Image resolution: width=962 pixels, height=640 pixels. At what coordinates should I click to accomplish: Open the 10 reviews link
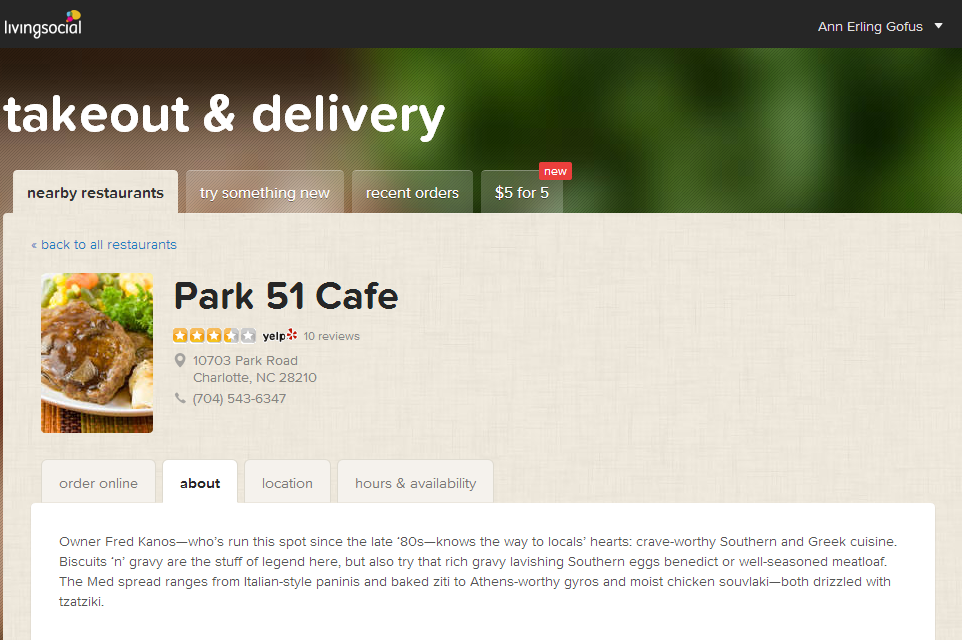point(331,336)
